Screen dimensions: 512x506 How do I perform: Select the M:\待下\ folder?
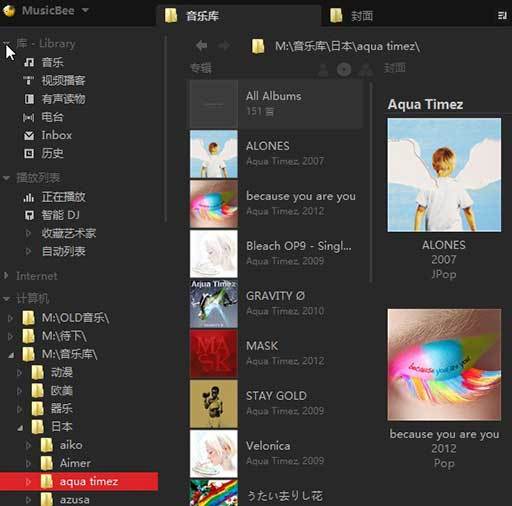pyautogui.click(x=64, y=336)
